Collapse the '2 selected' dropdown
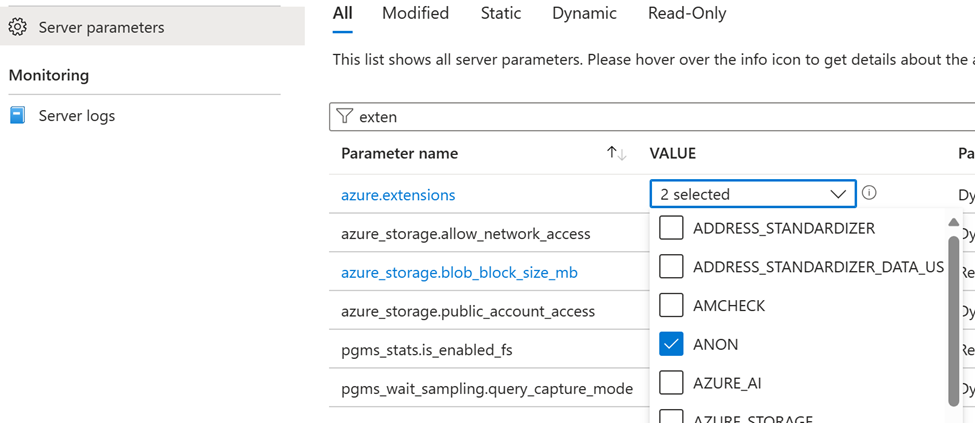The image size is (975, 423). (x=838, y=194)
